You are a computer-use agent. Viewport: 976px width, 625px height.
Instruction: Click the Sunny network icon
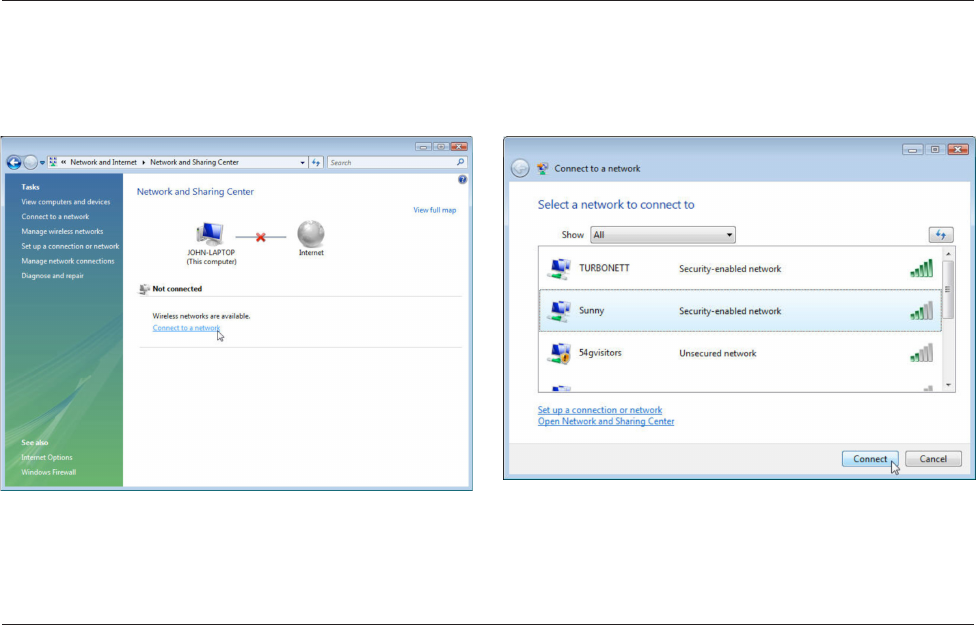point(559,311)
